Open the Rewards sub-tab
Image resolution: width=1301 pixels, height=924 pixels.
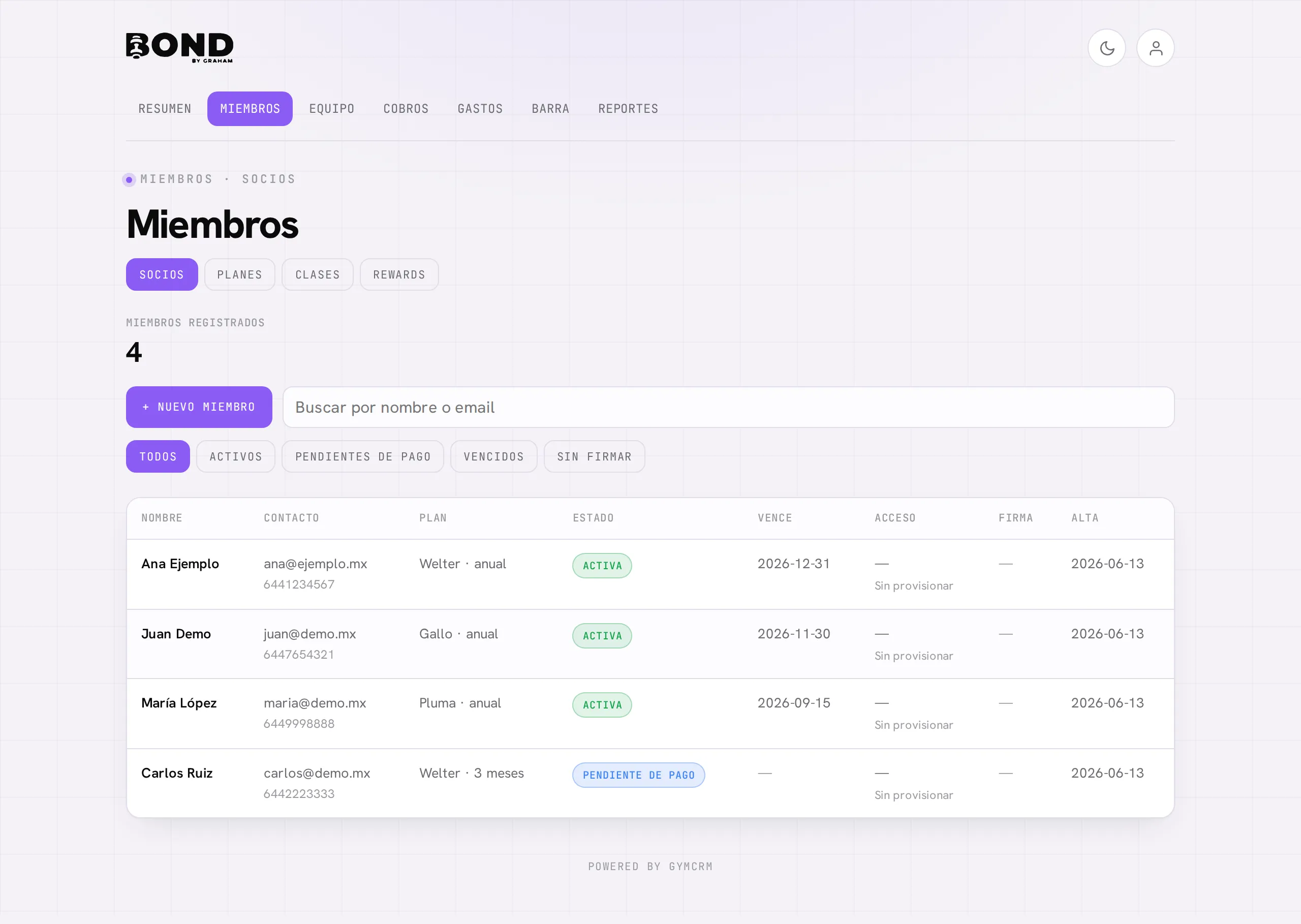click(x=399, y=275)
